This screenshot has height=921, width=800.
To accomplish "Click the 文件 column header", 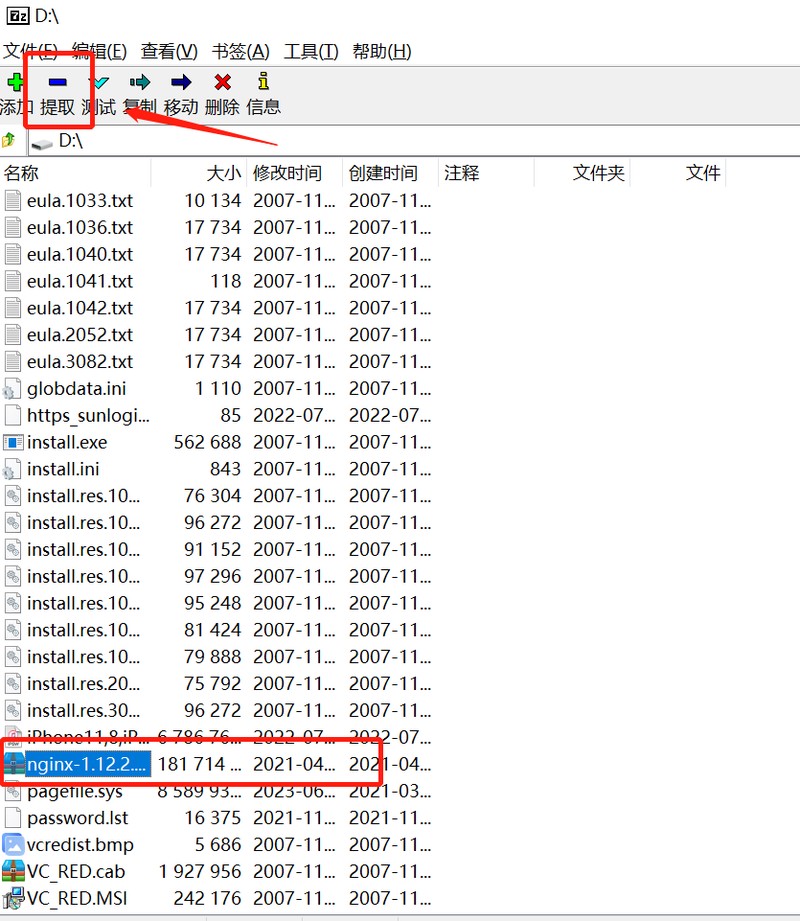I will tap(678, 173).
